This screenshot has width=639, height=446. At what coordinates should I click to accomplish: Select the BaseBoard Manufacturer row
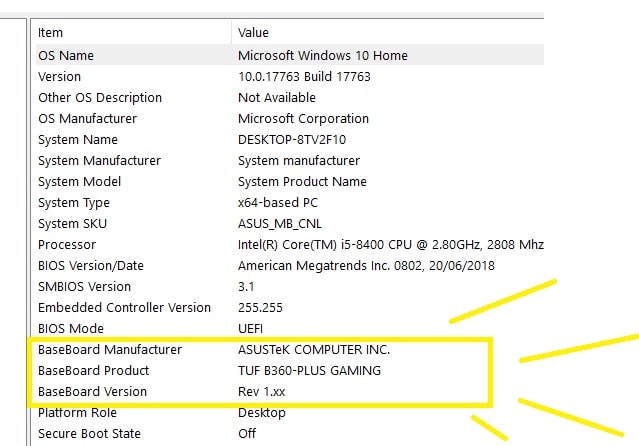[110, 350]
